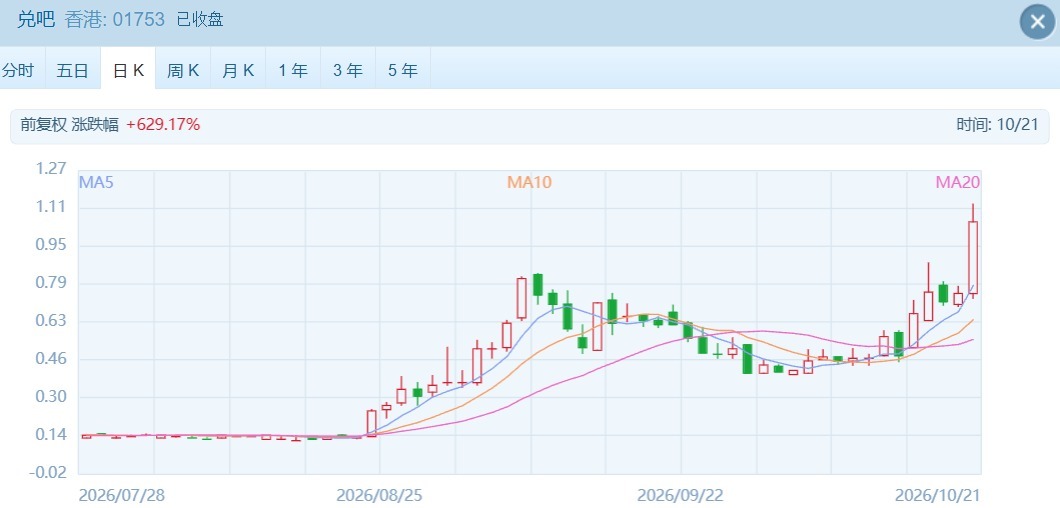Viewport: 1060px width, 508px height.
Task: Click the 0.79 price axis label
Action: click(51, 282)
